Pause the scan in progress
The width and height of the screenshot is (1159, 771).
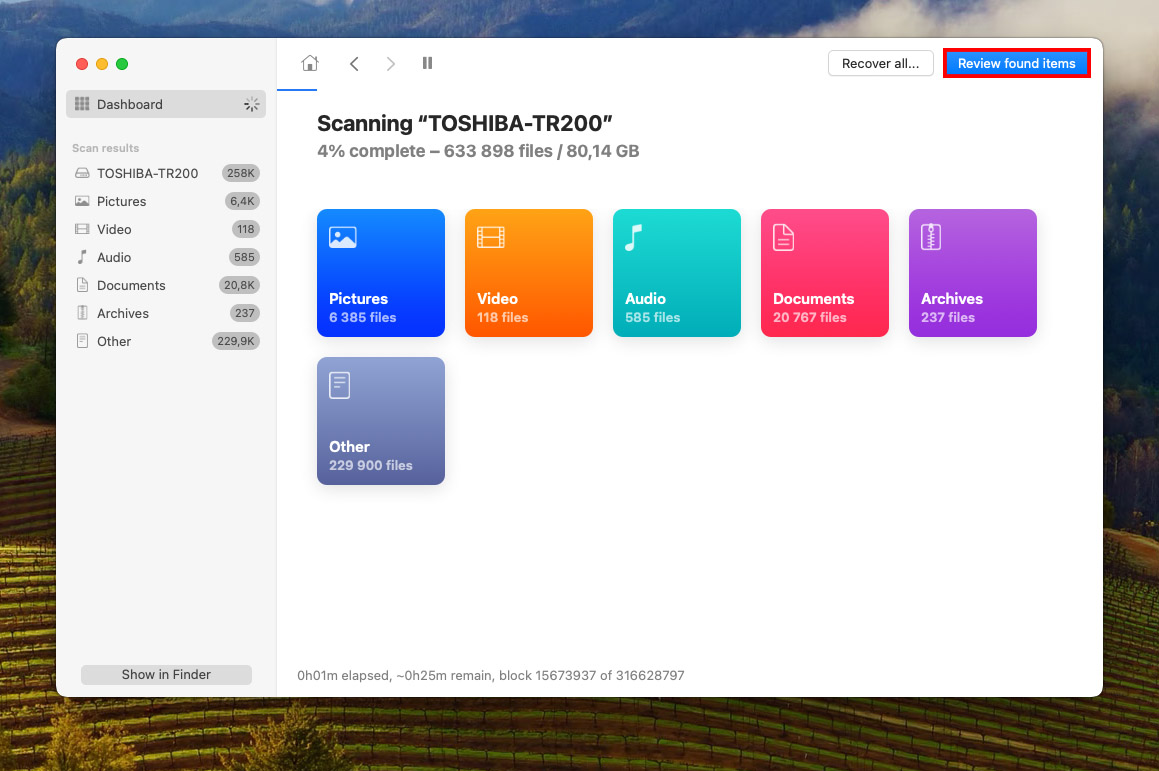pyautogui.click(x=427, y=63)
